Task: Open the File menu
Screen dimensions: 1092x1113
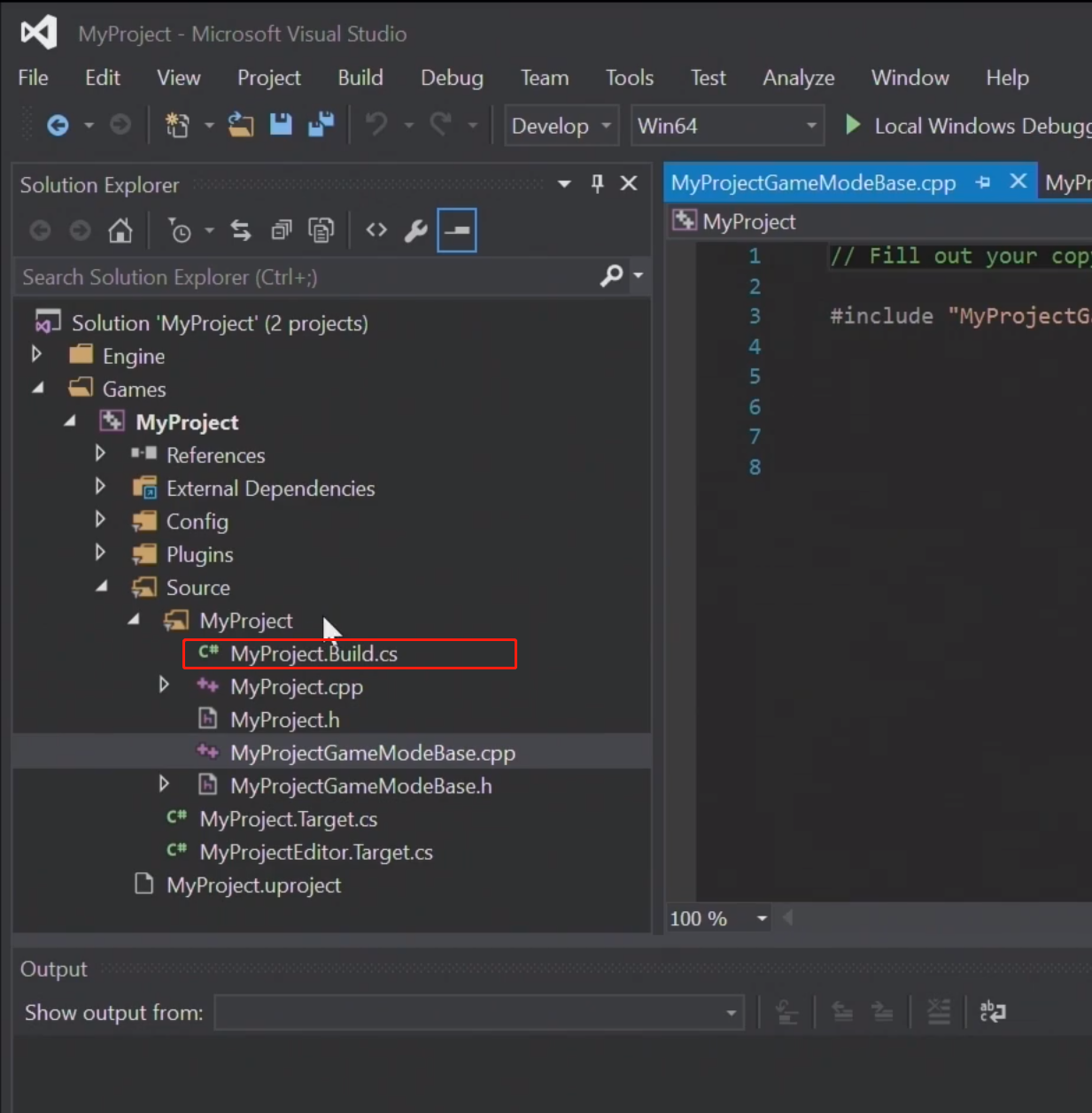Action: click(x=34, y=78)
